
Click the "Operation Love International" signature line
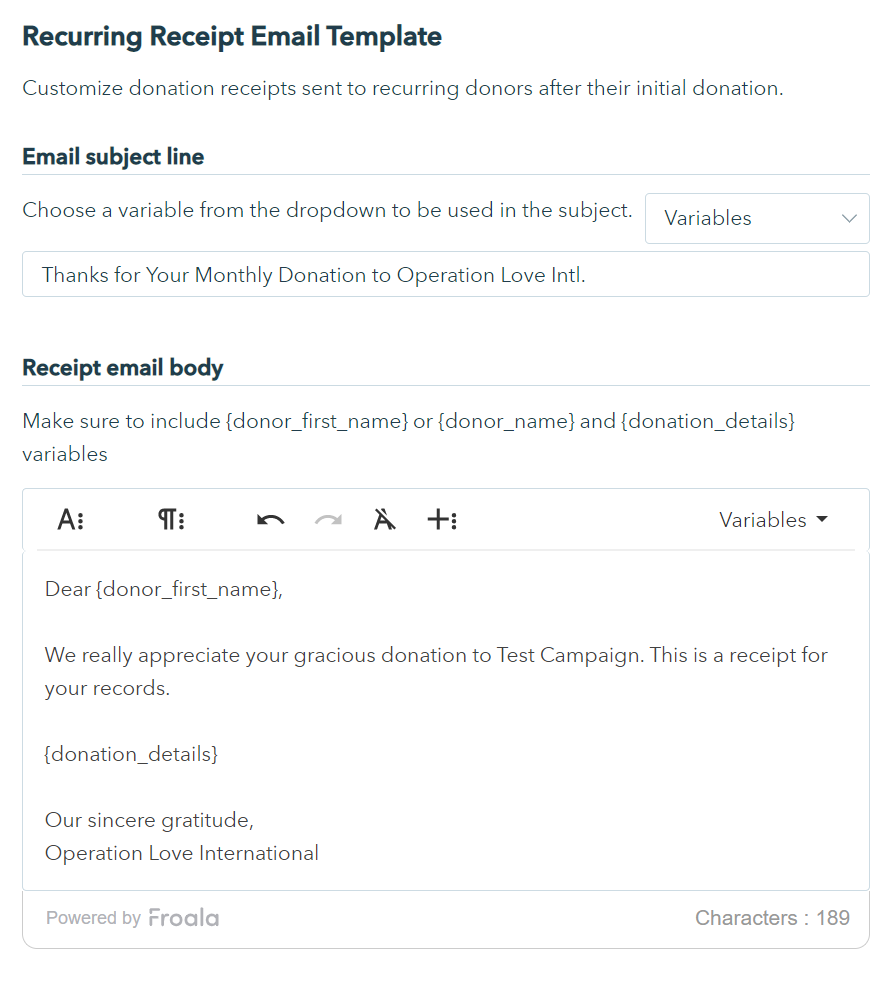(182, 853)
